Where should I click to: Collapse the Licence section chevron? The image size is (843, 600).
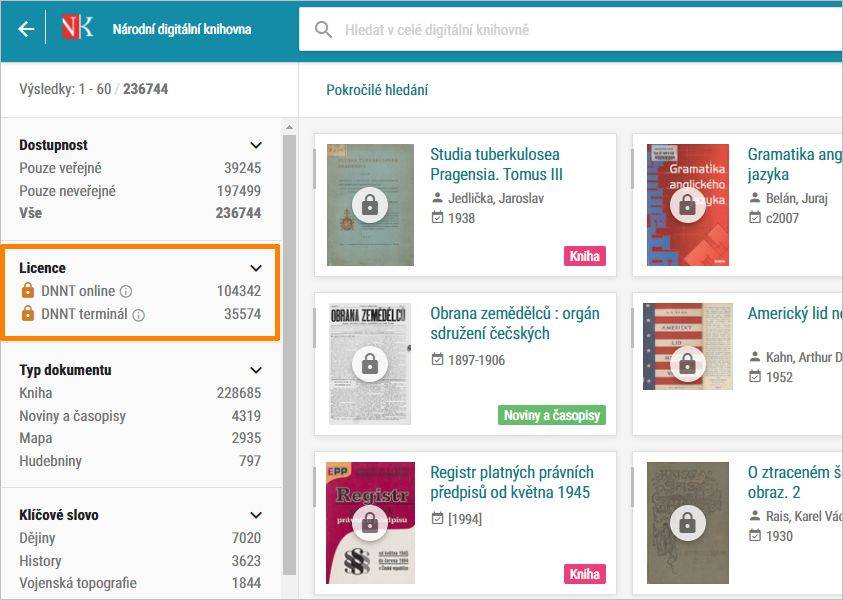click(256, 268)
